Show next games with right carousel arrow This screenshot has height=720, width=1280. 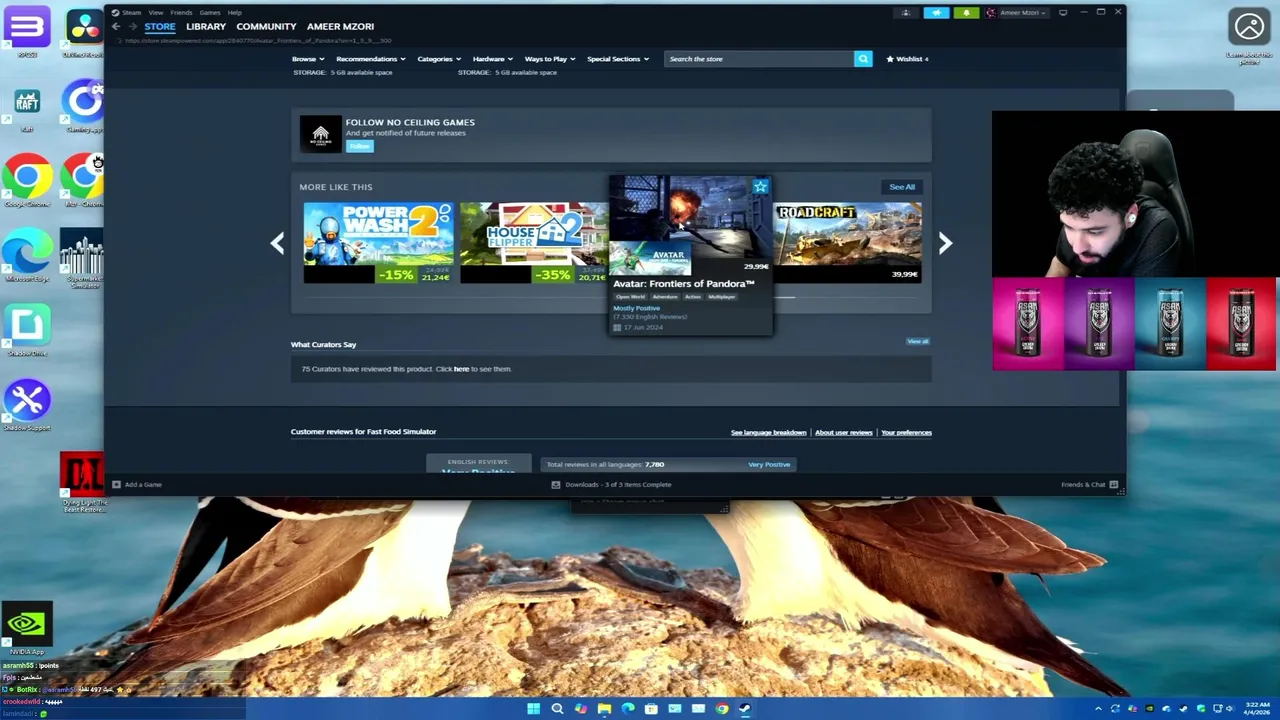click(x=945, y=243)
